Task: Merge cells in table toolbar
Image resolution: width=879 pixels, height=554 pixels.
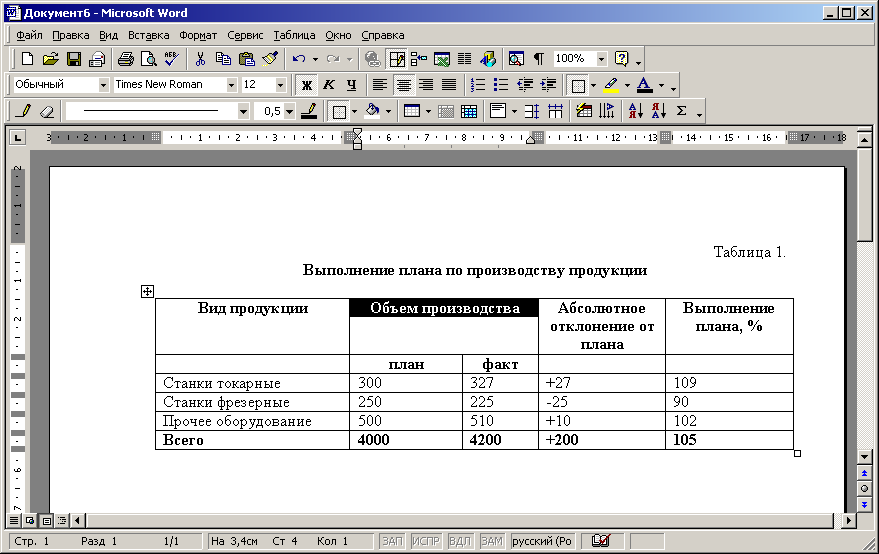Action: coord(446,111)
